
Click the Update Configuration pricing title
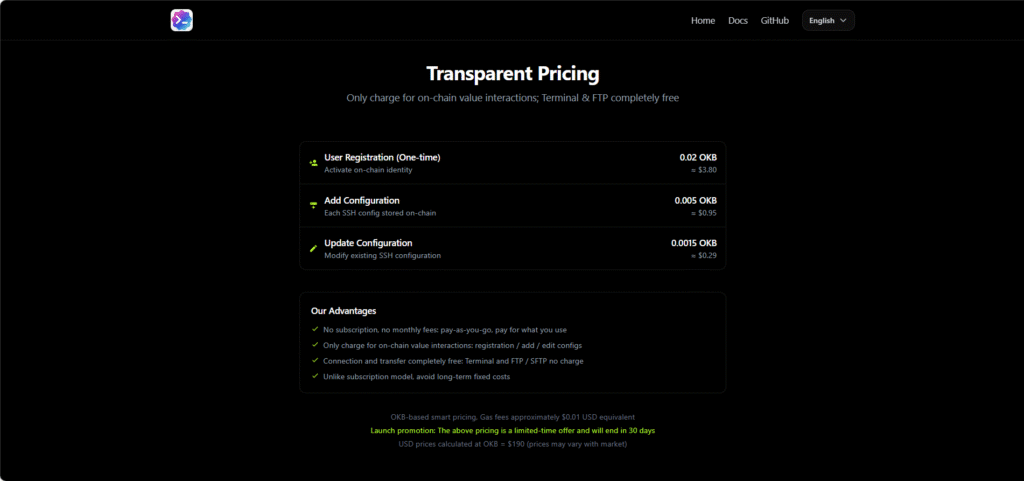coord(368,243)
